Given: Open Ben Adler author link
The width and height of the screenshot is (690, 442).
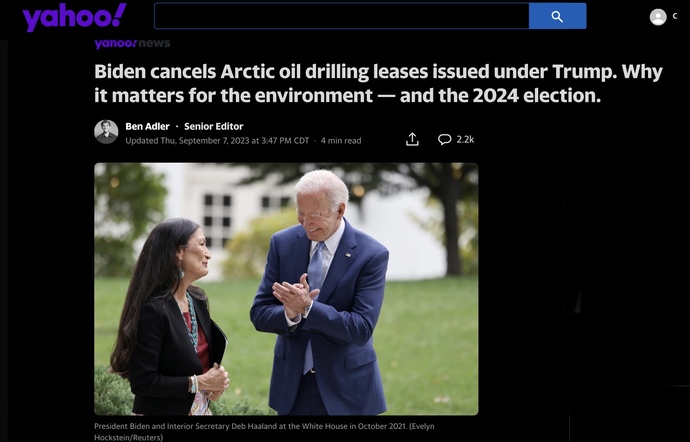Looking at the screenshot, I should coord(147,126).
